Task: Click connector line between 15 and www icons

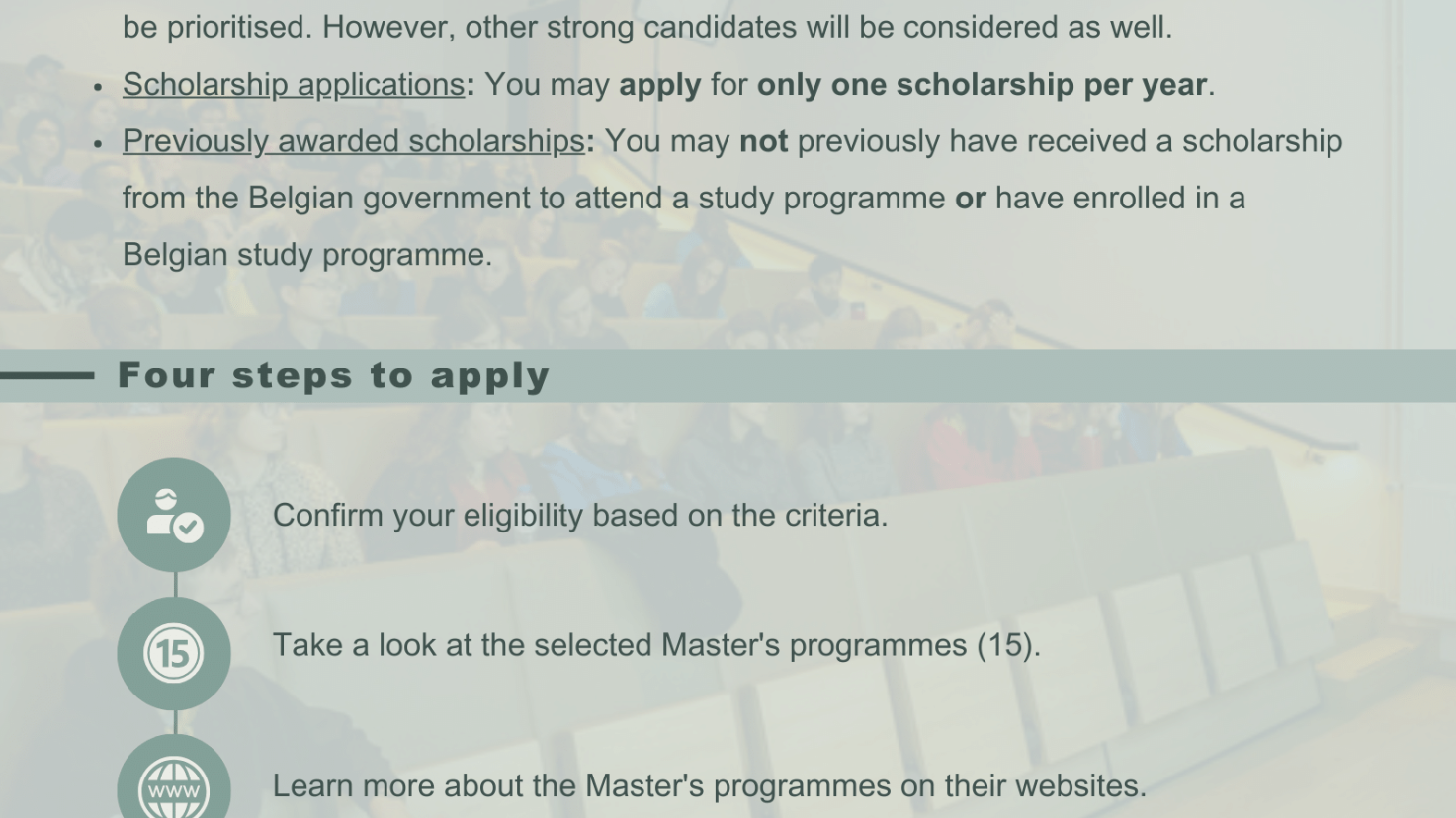Action: (x=175, y=722)
